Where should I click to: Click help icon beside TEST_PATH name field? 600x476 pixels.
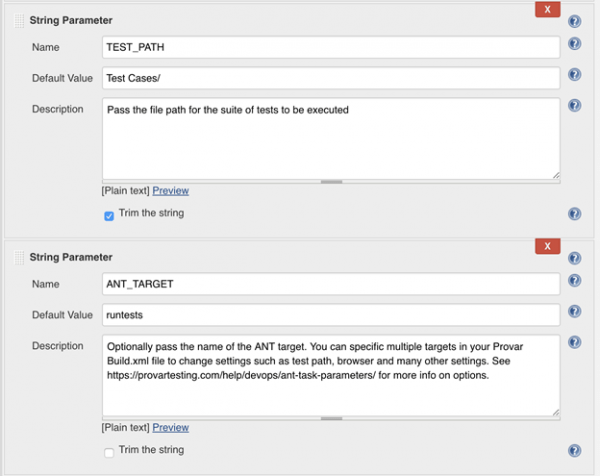tap(574, 44)
